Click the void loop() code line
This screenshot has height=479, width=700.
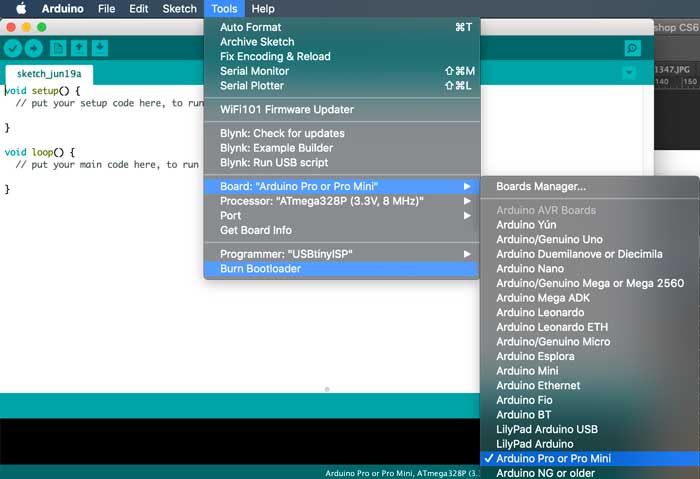(40, 152)
